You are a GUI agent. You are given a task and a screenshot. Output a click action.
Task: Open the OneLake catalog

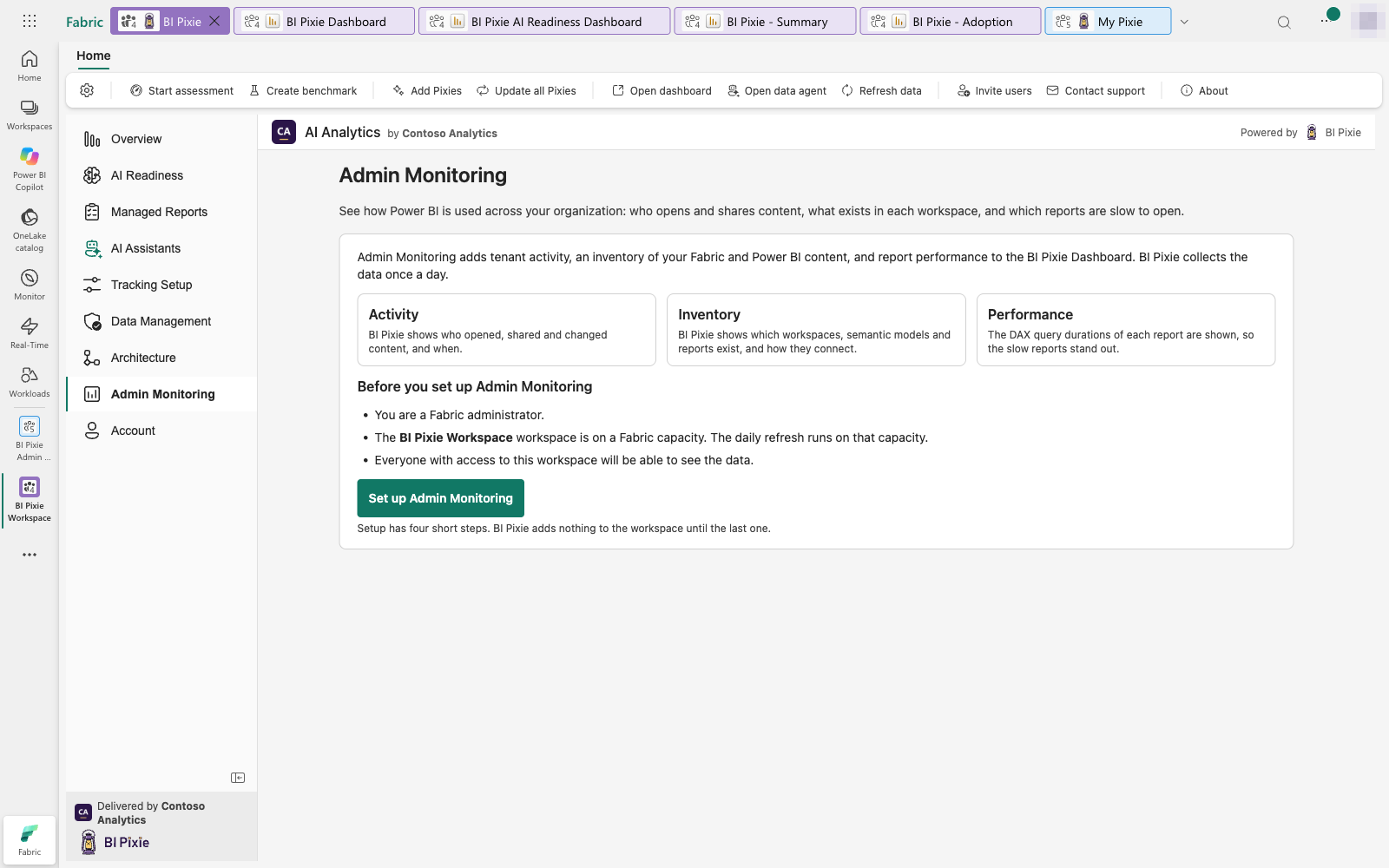click(x=30, y=230)
